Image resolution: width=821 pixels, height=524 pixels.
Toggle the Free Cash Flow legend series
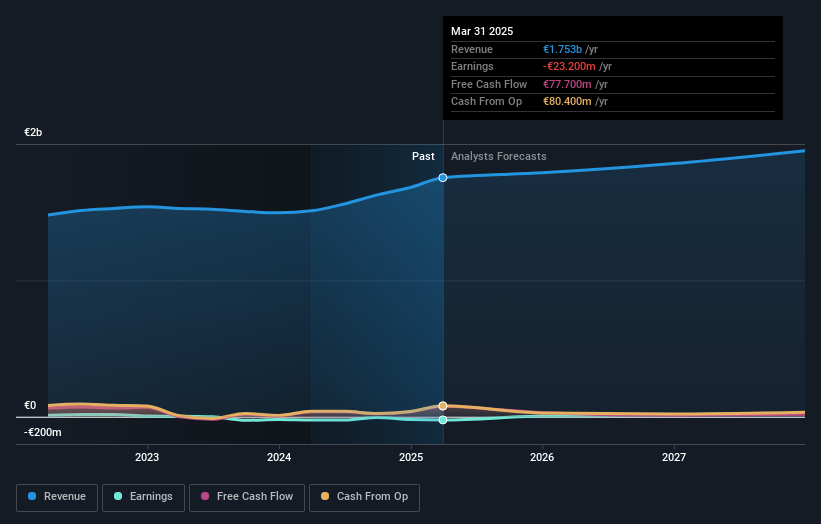pyautogui.click(x=247, y=497)
